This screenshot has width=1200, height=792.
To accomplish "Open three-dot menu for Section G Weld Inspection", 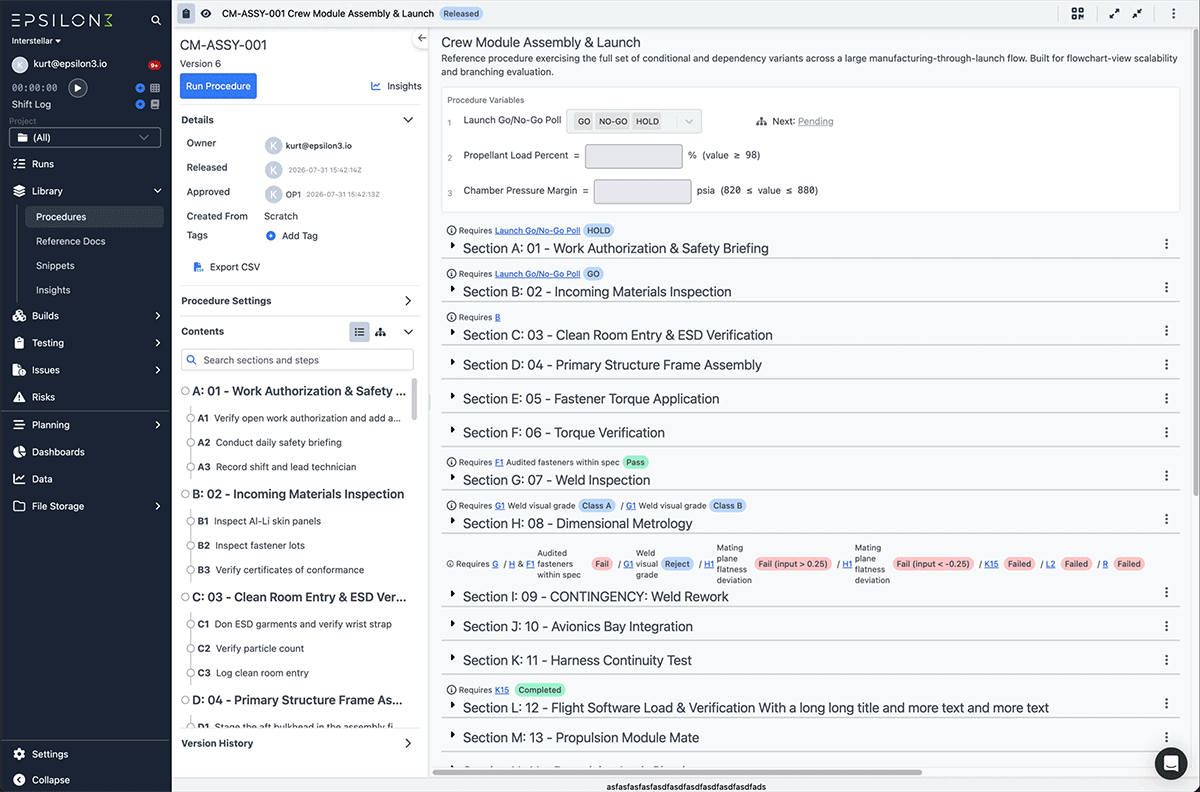I will point(1166,476).
